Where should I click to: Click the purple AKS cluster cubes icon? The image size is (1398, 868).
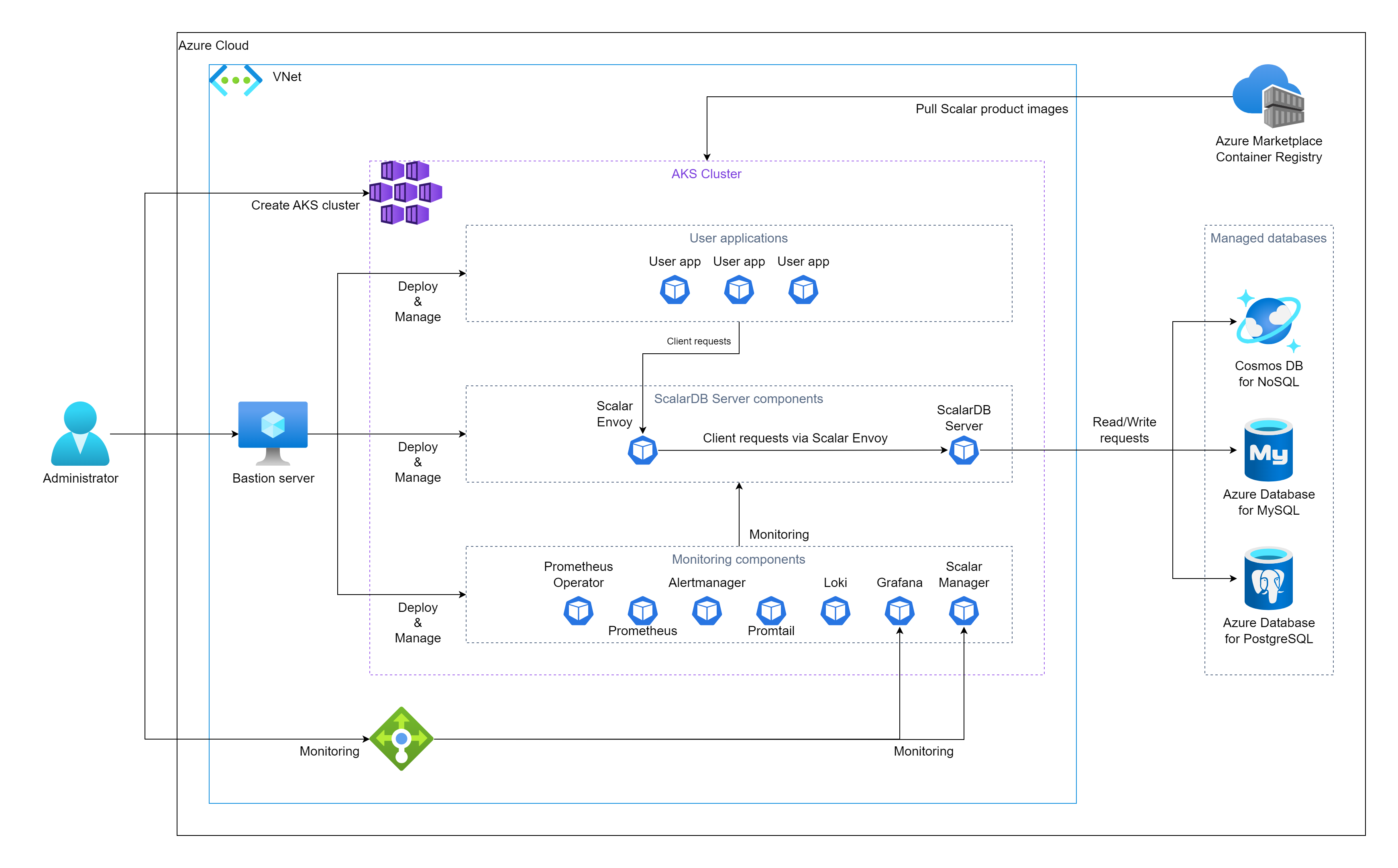coord(406,192)
